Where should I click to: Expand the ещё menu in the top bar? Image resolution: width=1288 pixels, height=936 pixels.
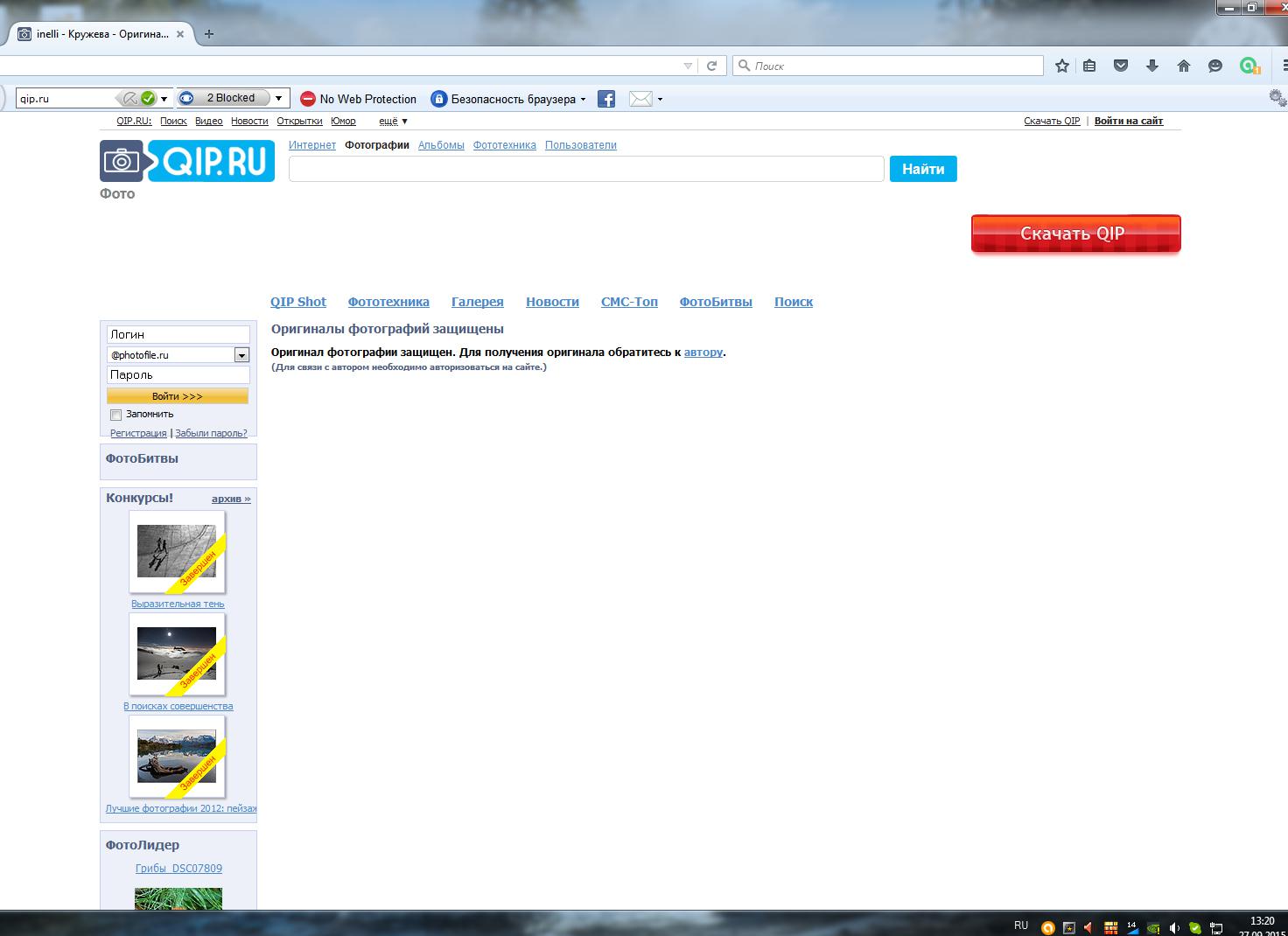[393, 121]
